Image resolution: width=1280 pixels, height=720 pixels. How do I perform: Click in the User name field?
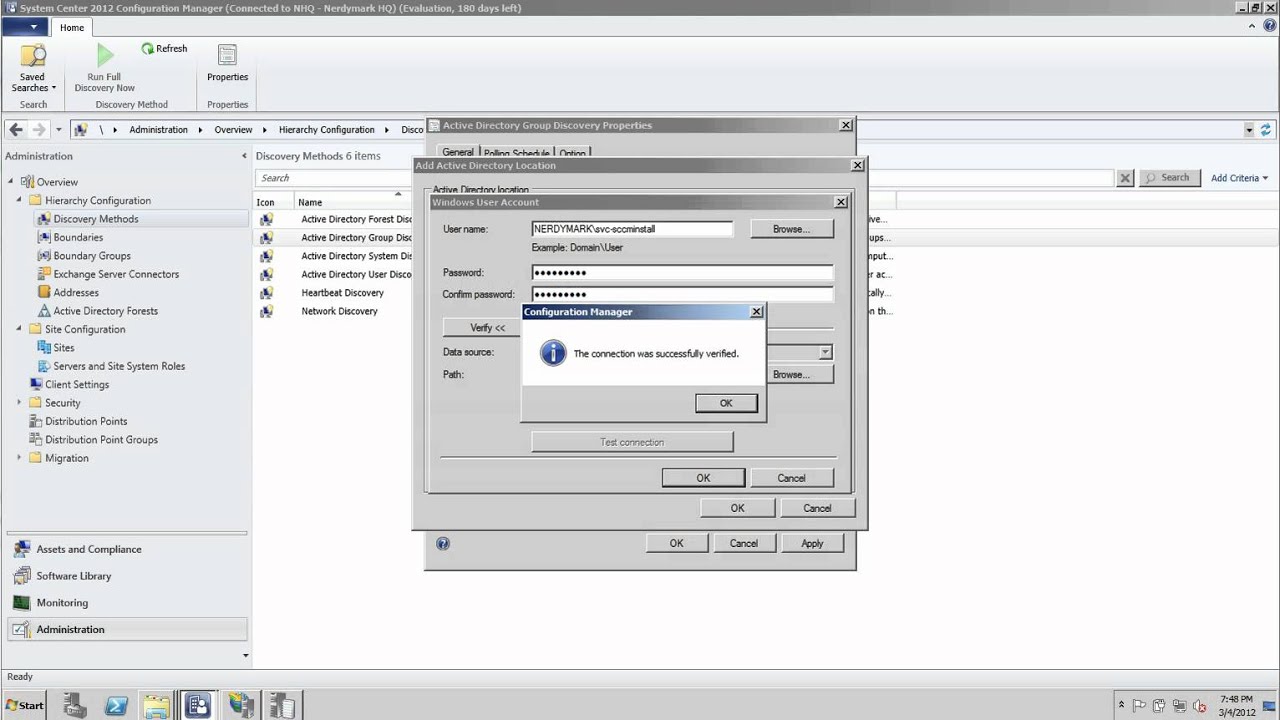(x=632, y=229)
